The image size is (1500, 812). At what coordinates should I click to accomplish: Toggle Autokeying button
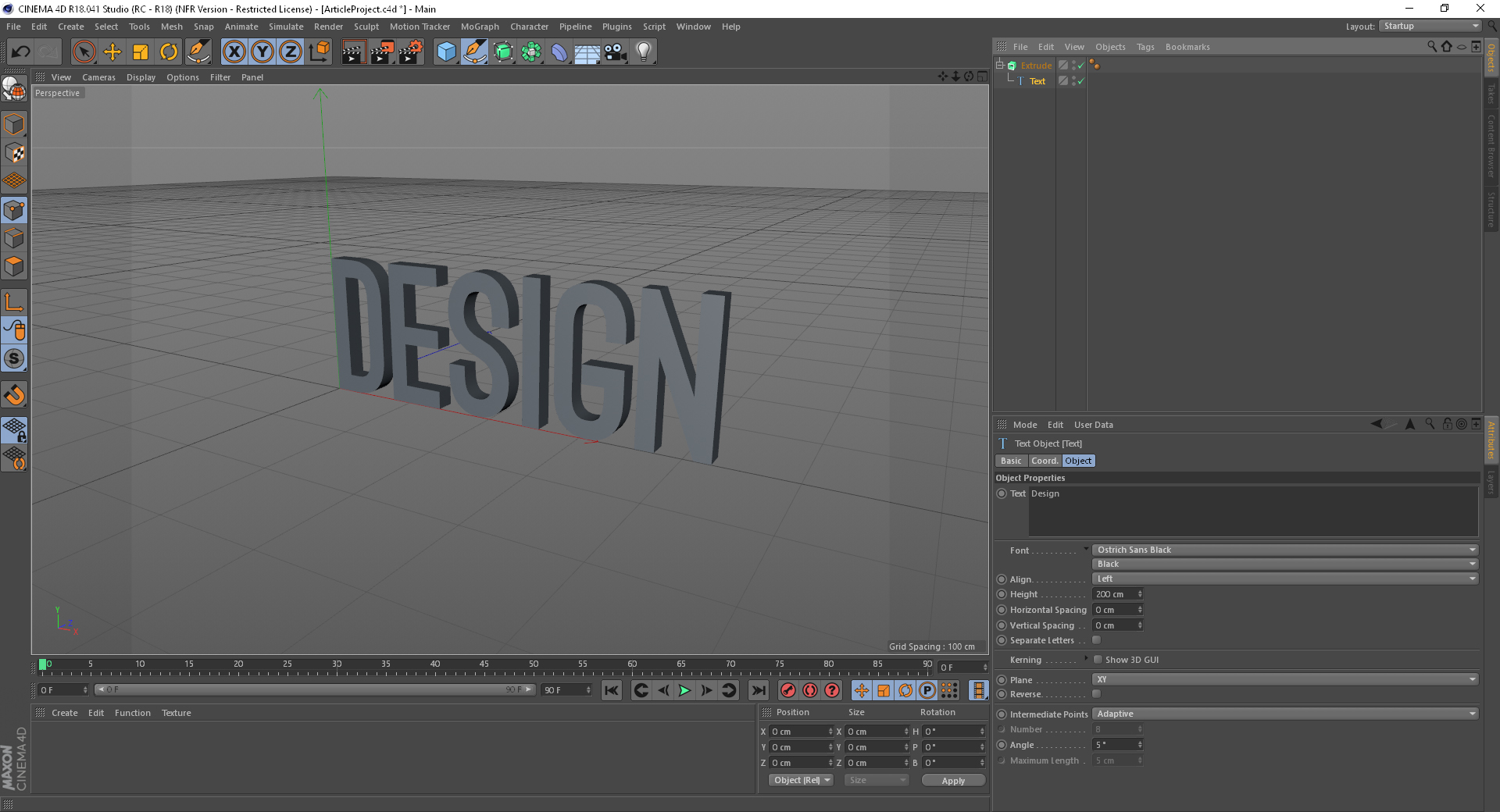coord(810,690)
